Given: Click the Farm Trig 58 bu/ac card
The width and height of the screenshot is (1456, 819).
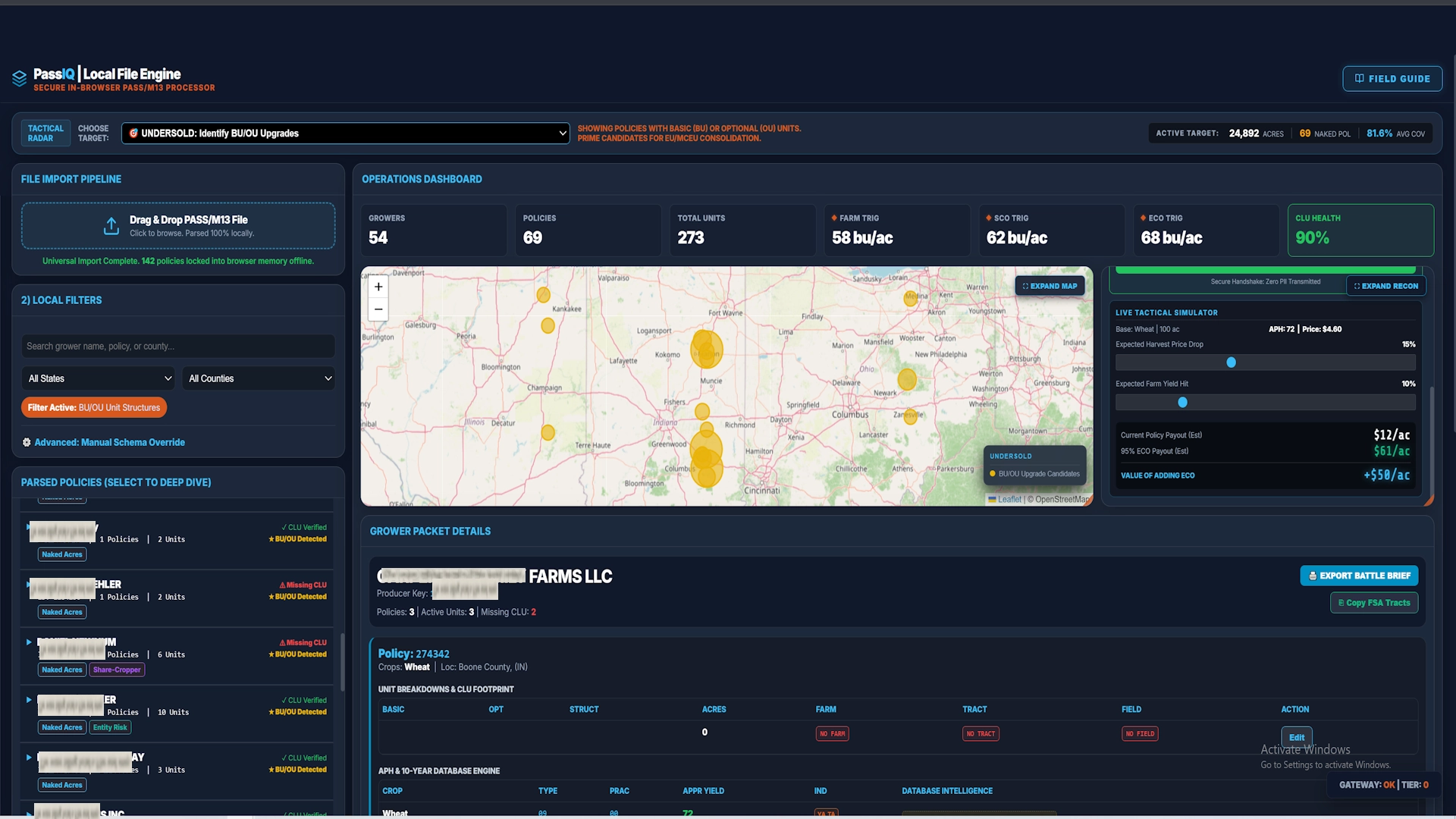Looking at the screenshot, I should [897, 231].
